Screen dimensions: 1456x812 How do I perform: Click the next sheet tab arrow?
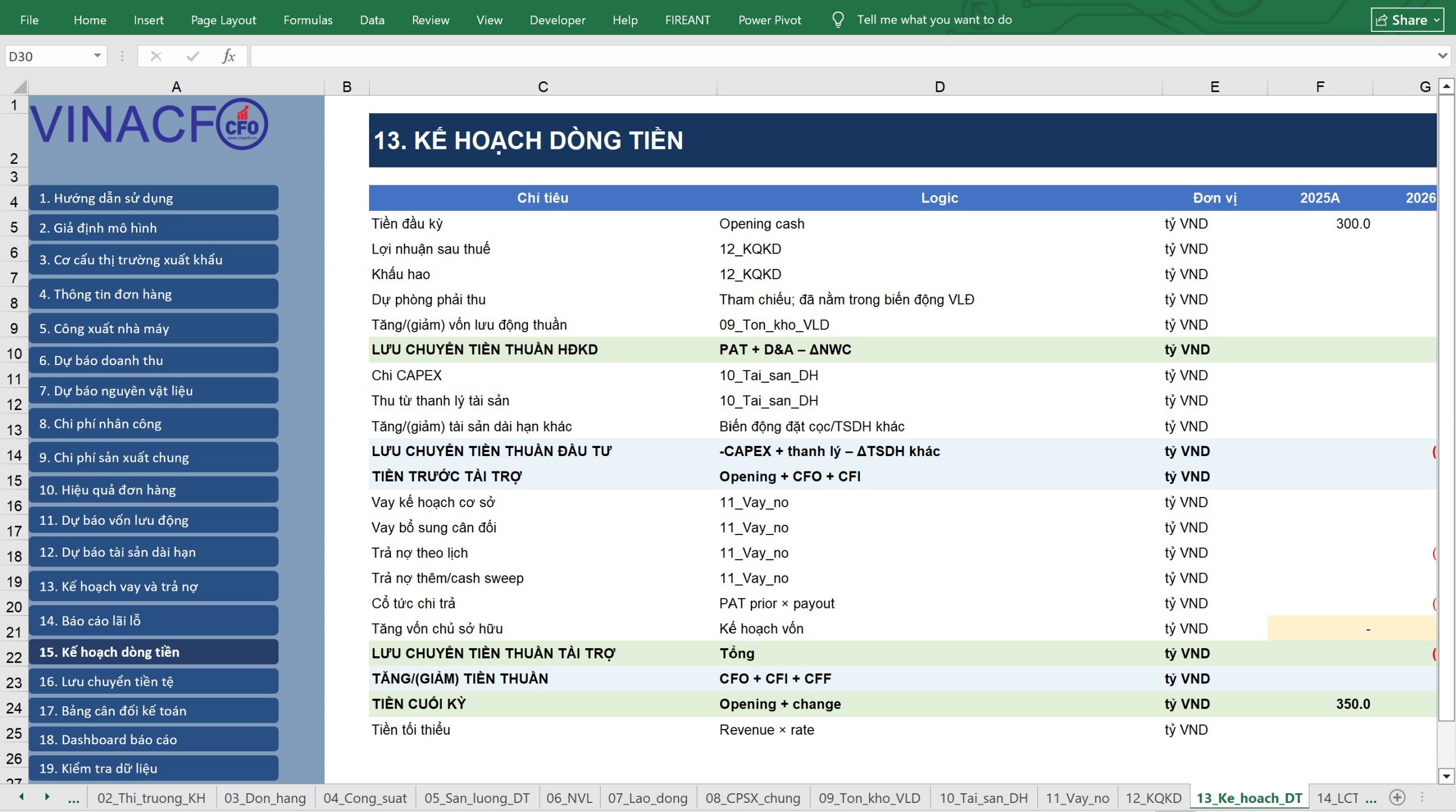pos(47,797)
